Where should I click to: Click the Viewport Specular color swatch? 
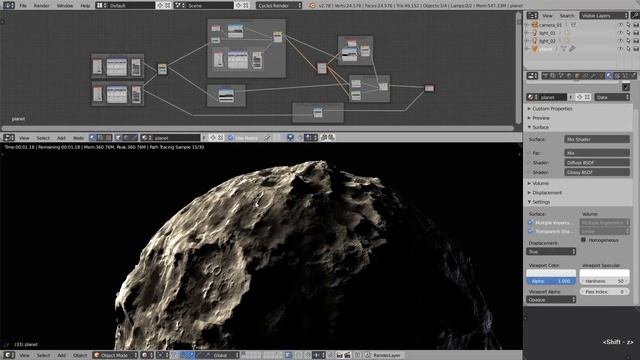[x=605, y=273]
